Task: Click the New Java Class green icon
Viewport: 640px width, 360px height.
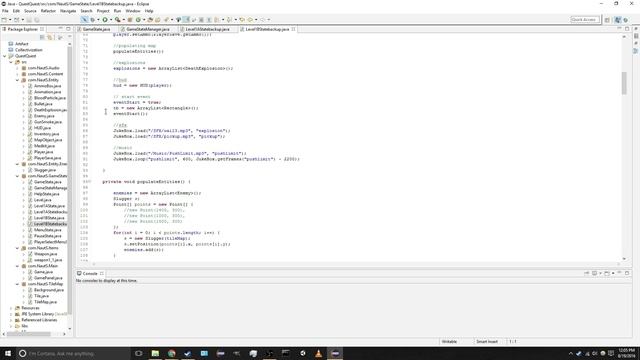Action: point(138,20)
